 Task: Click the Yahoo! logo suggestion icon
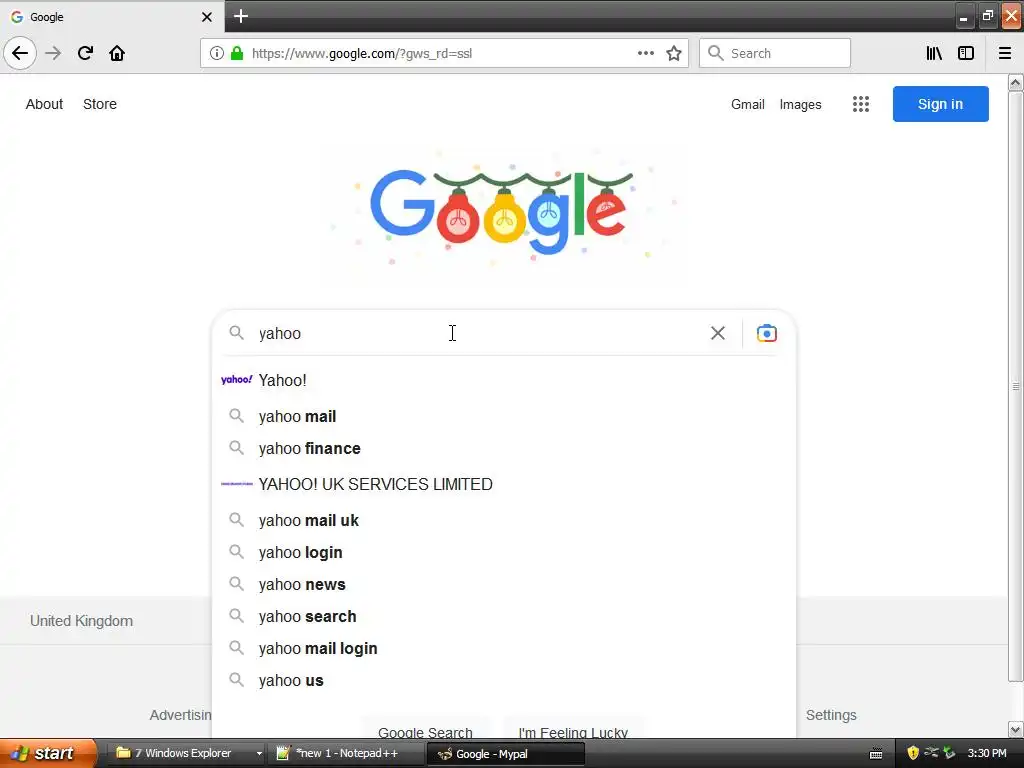click(x=236, y=379)
